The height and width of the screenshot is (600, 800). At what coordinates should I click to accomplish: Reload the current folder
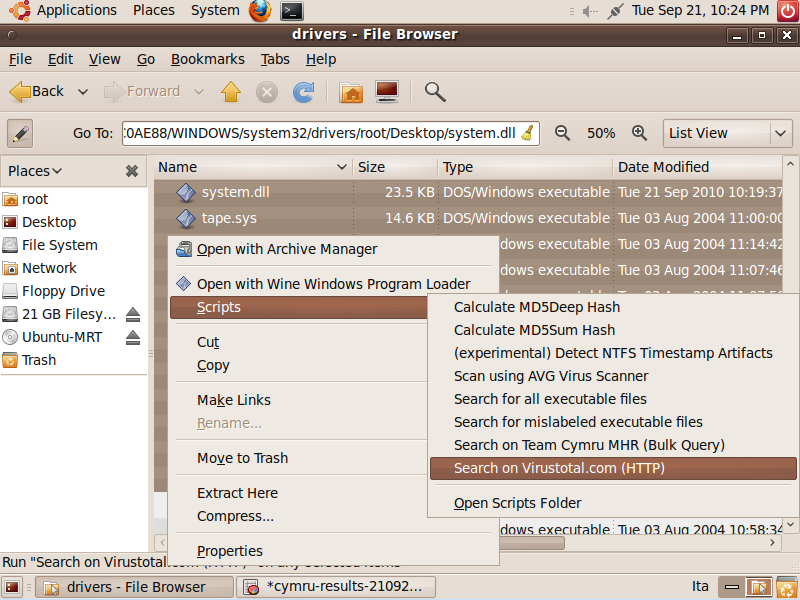(304, 92)
